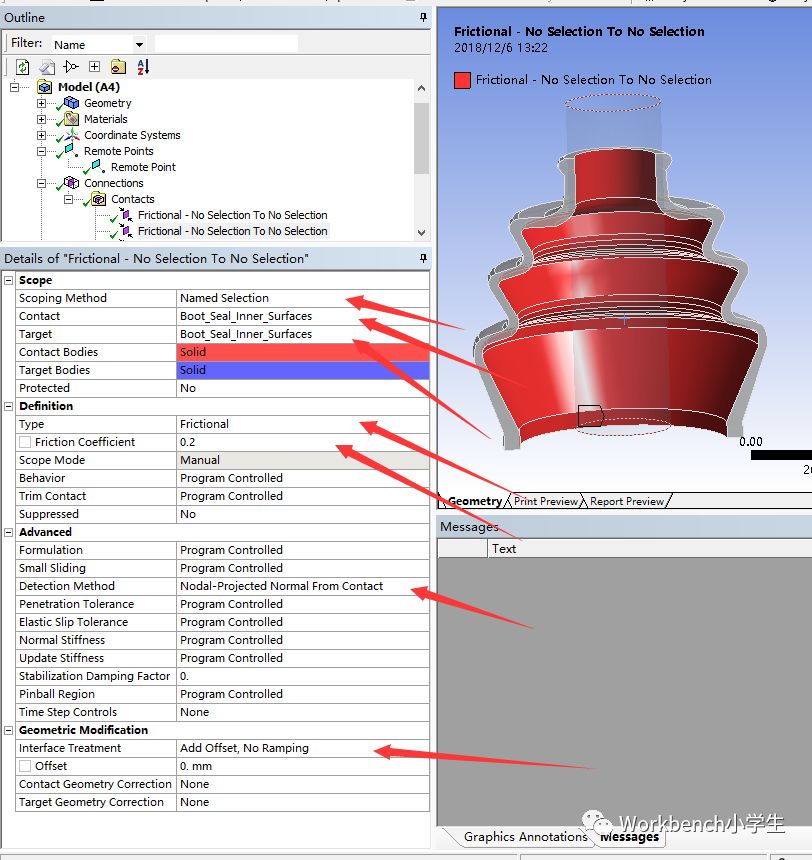Click the expand-all plus icon in Outline toolbar
Screen dimensions: 812x860
[94, 67]
